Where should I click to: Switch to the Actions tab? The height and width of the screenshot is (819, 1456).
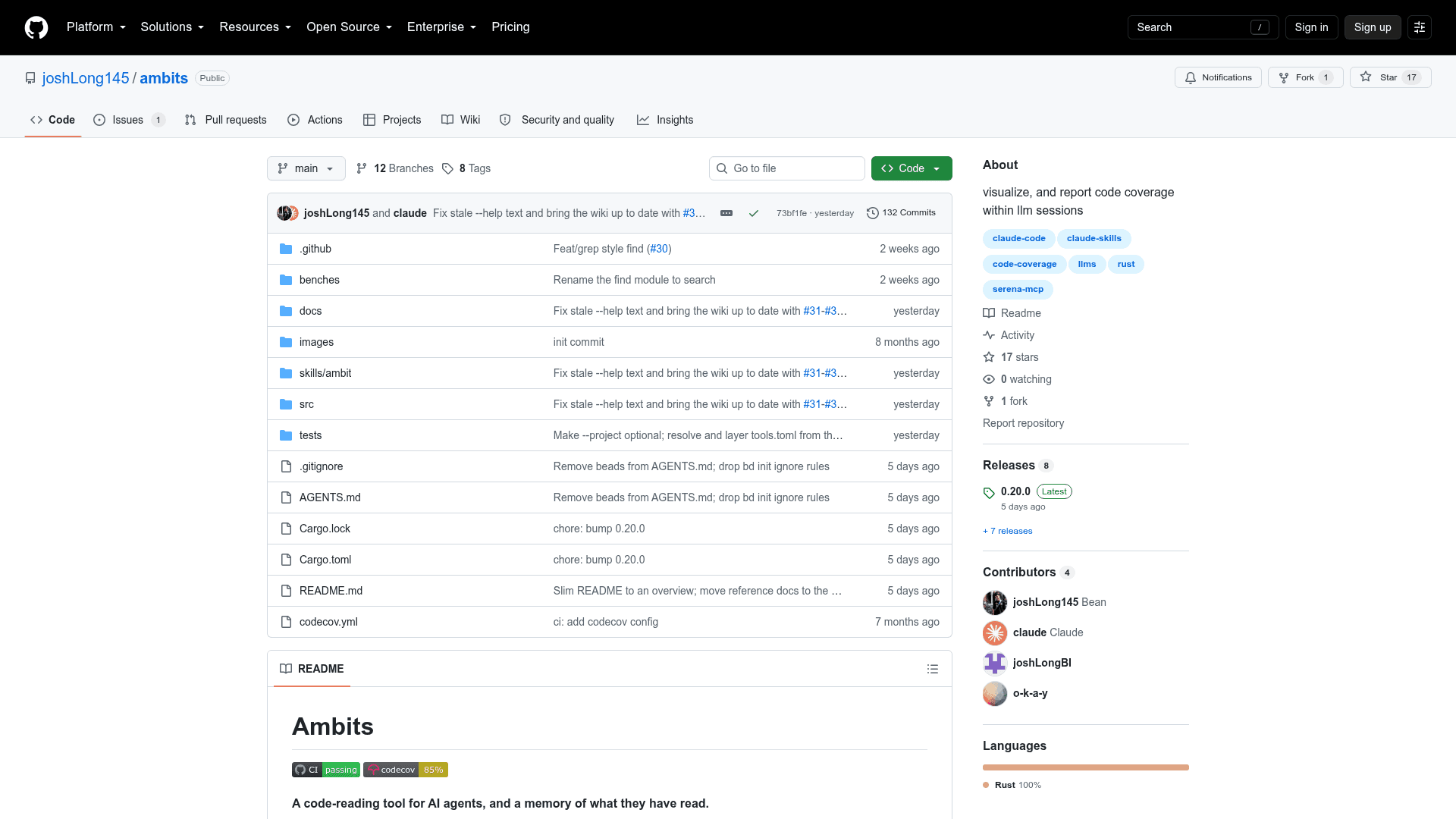315,120
